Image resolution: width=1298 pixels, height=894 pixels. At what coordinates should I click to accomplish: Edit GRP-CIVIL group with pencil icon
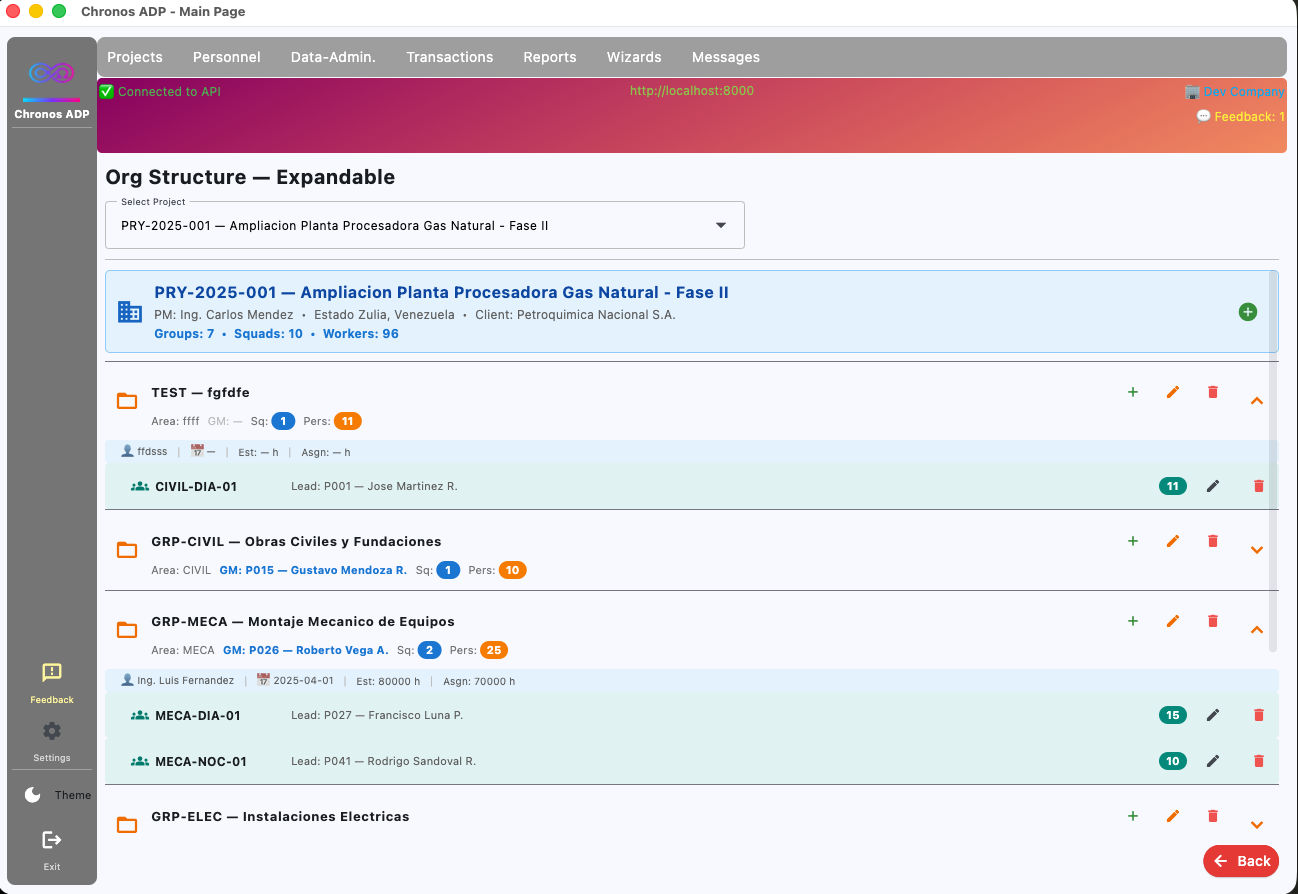[x=1173, y=541]
